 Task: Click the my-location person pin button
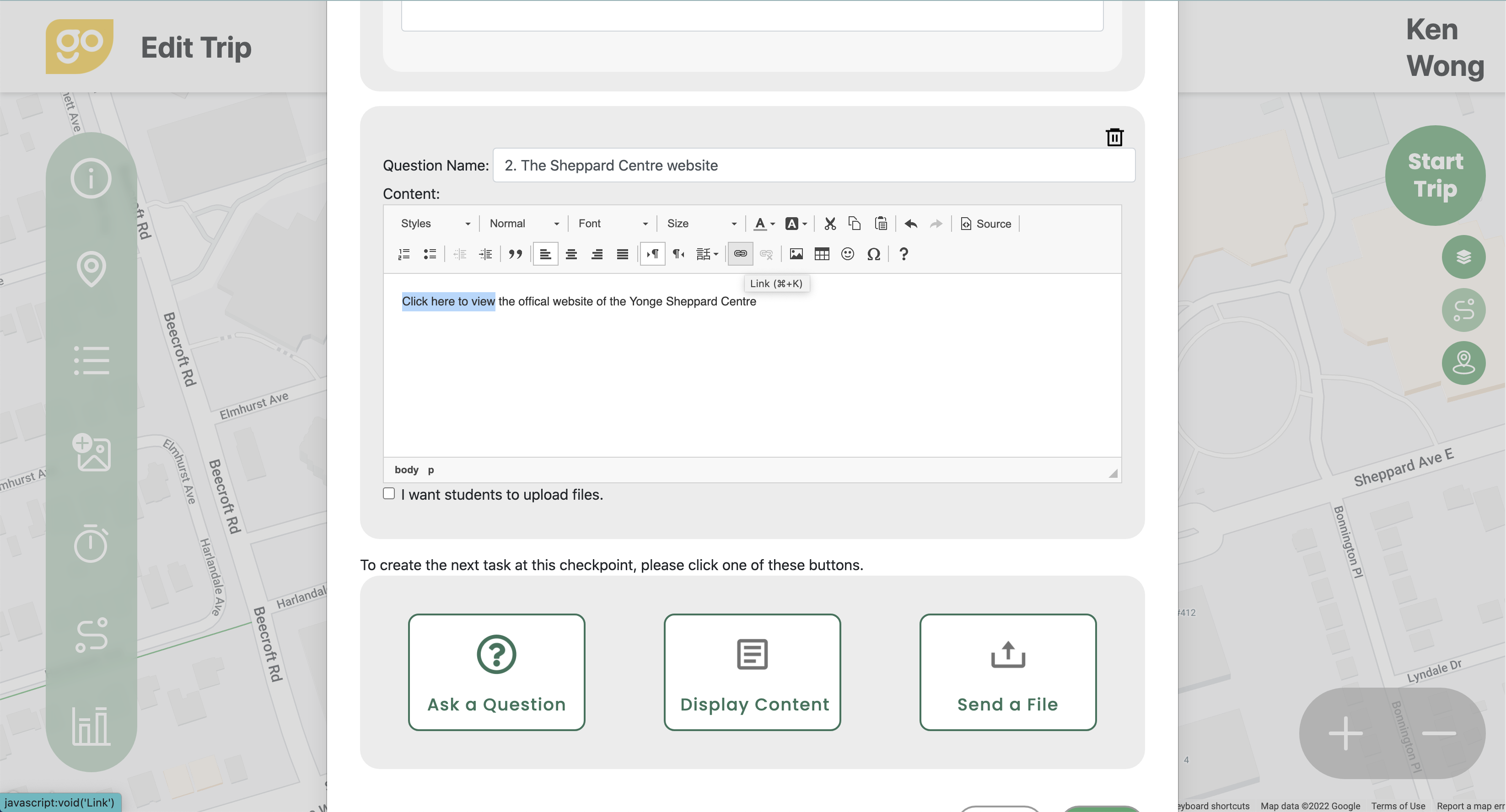(1463, 363)
